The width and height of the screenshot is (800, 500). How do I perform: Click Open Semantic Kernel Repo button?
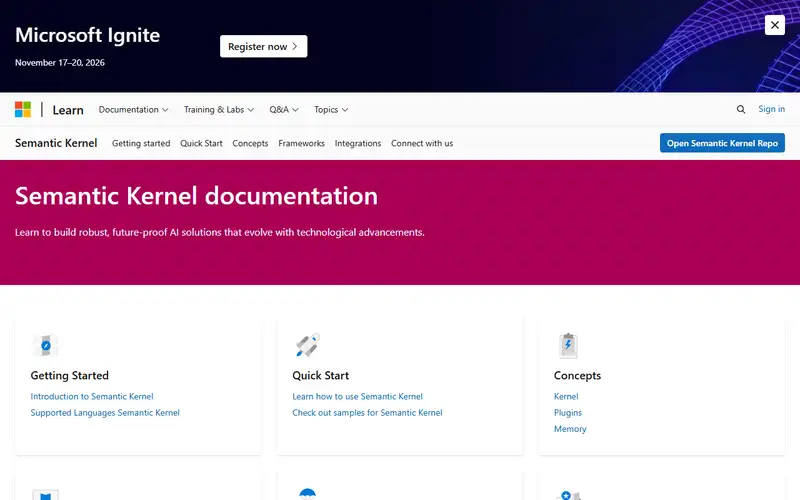tap(722, 143)
